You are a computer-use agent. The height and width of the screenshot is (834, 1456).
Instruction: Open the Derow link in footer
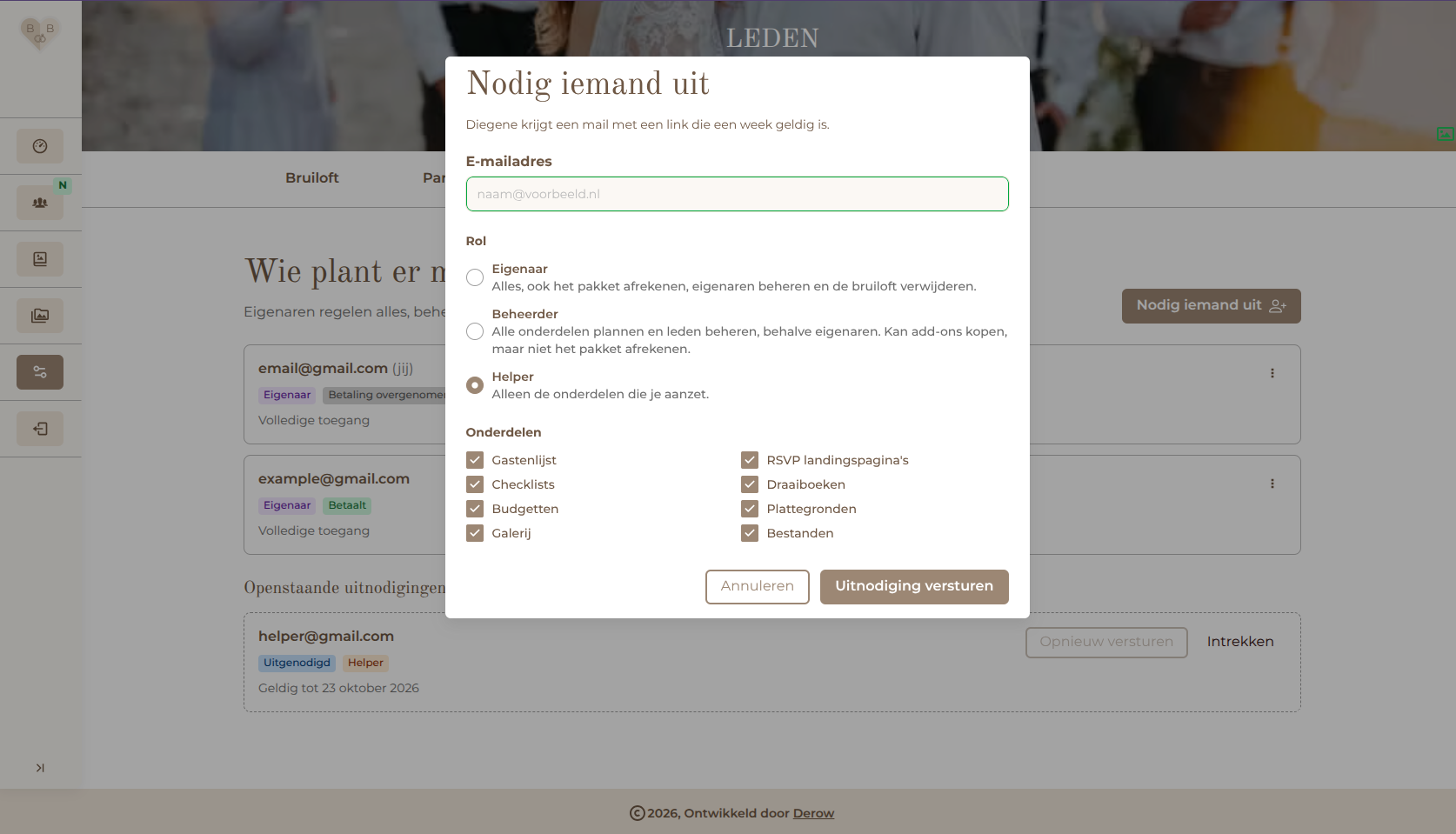[813, 813]
